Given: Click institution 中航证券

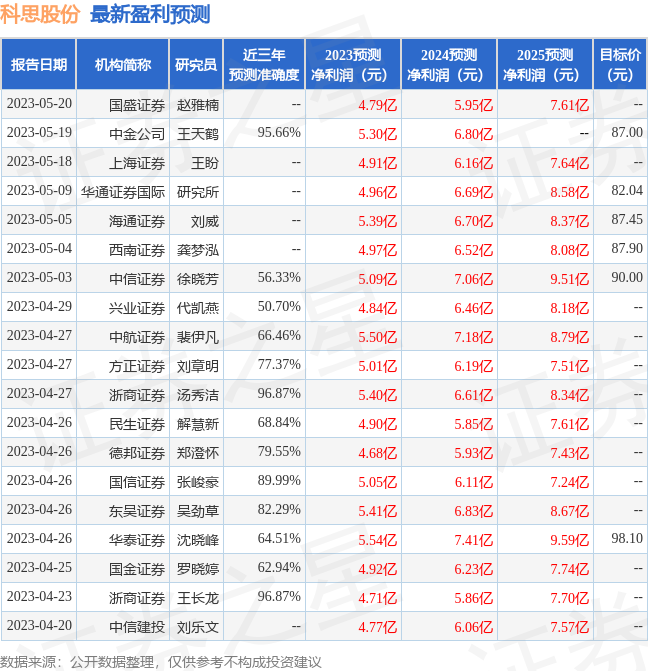Looking at the screenshot, I should [137, 337].
